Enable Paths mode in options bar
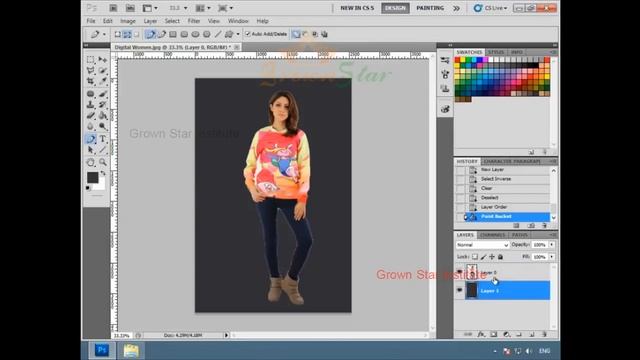 pyautogui.click(x=127, y=34)
